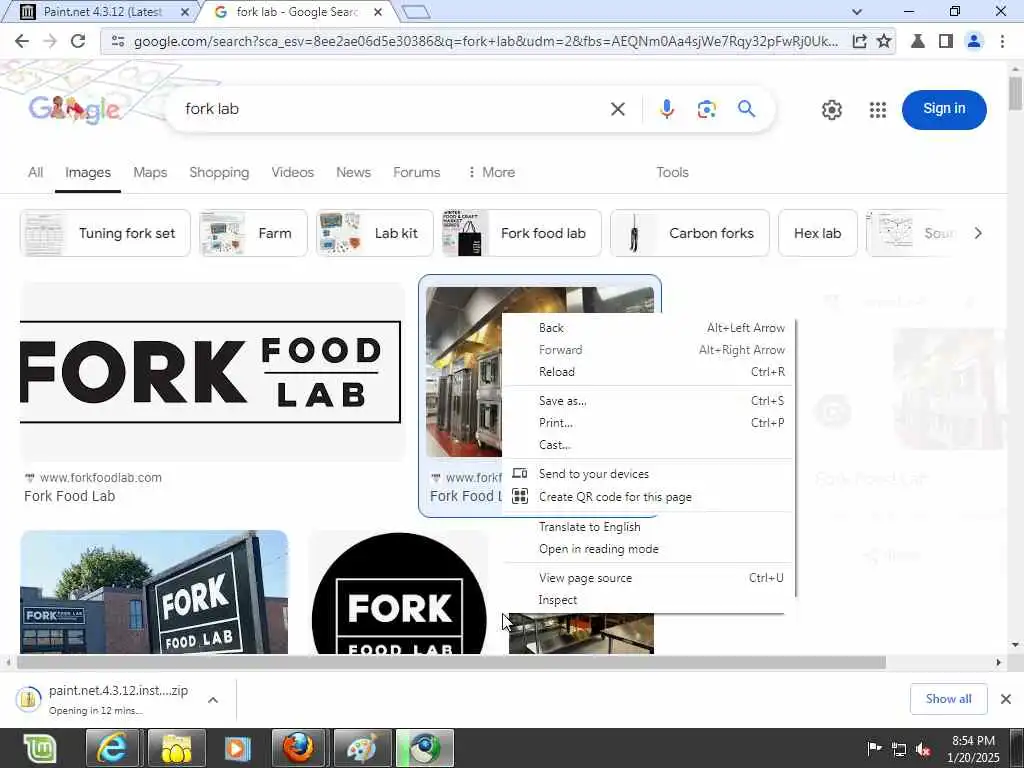Bookmark this page with the star icon
This screenshot has height=768, width=1024.
(884, 41)
